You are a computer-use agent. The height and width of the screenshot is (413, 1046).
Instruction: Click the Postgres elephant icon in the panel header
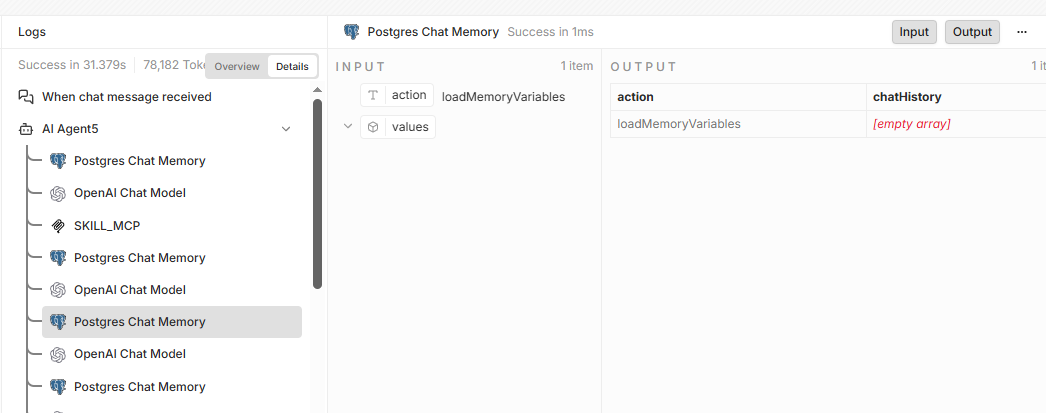[352, 32]
